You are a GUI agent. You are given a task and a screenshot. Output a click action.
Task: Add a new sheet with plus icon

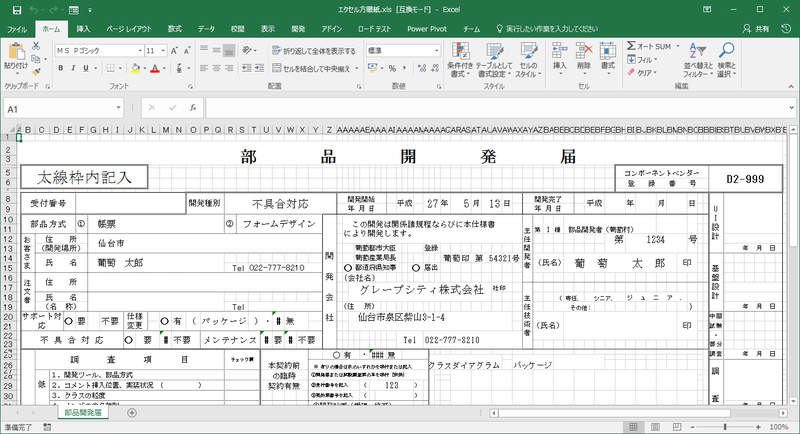[131, 412]
